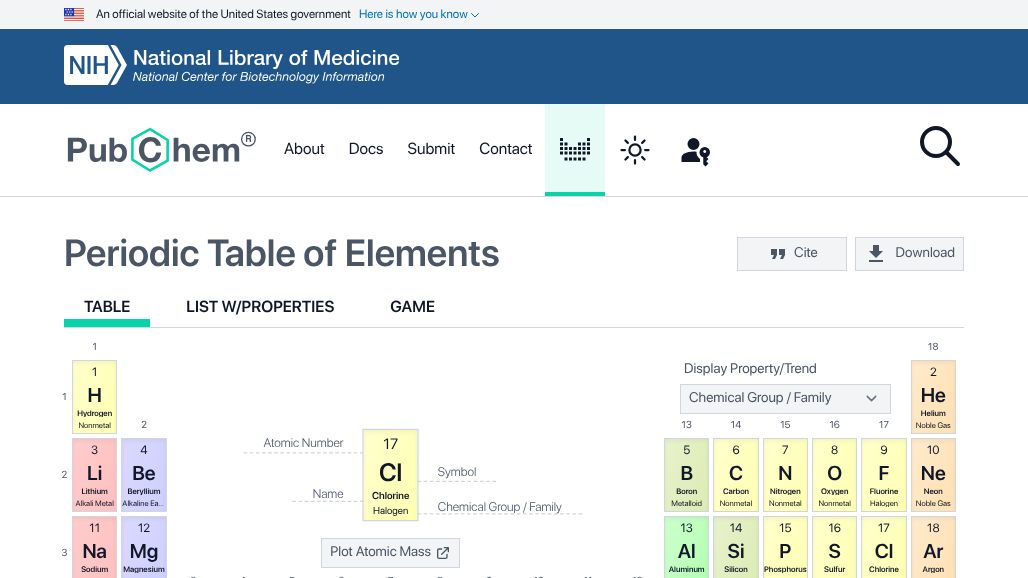Open the PubChem home logo
The width and height of the screenshot is (1028, 578).
tap(161, 149)
